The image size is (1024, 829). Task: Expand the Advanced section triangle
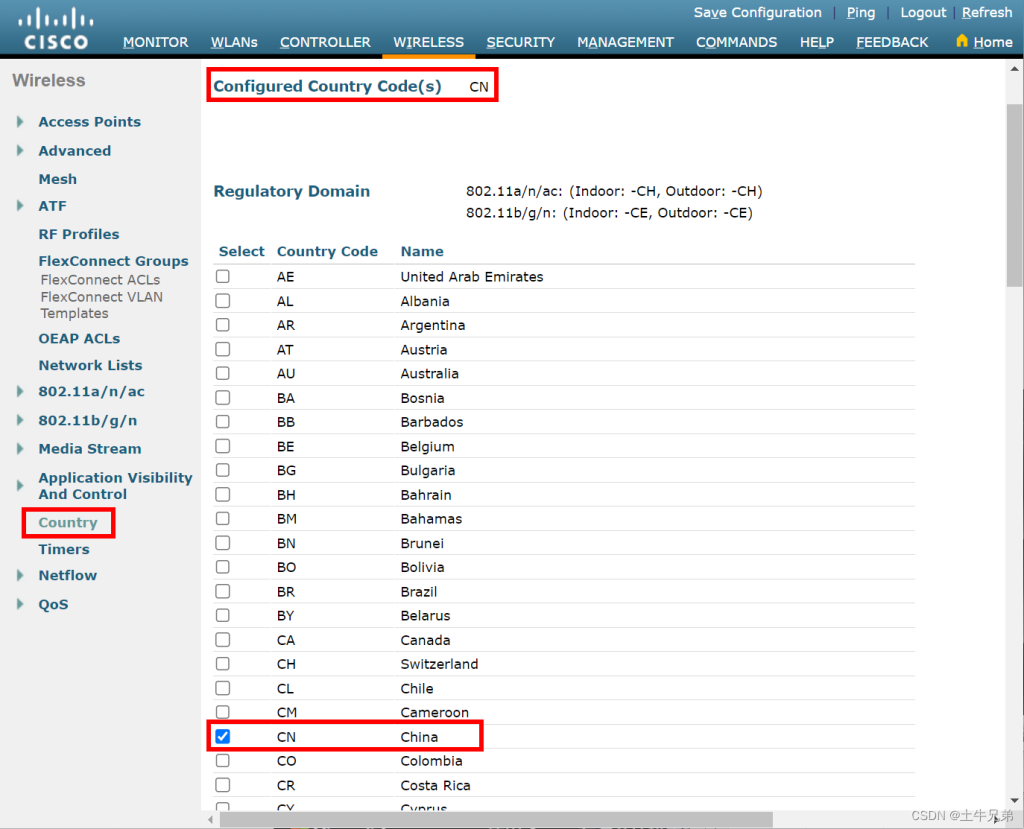point(20,151)
